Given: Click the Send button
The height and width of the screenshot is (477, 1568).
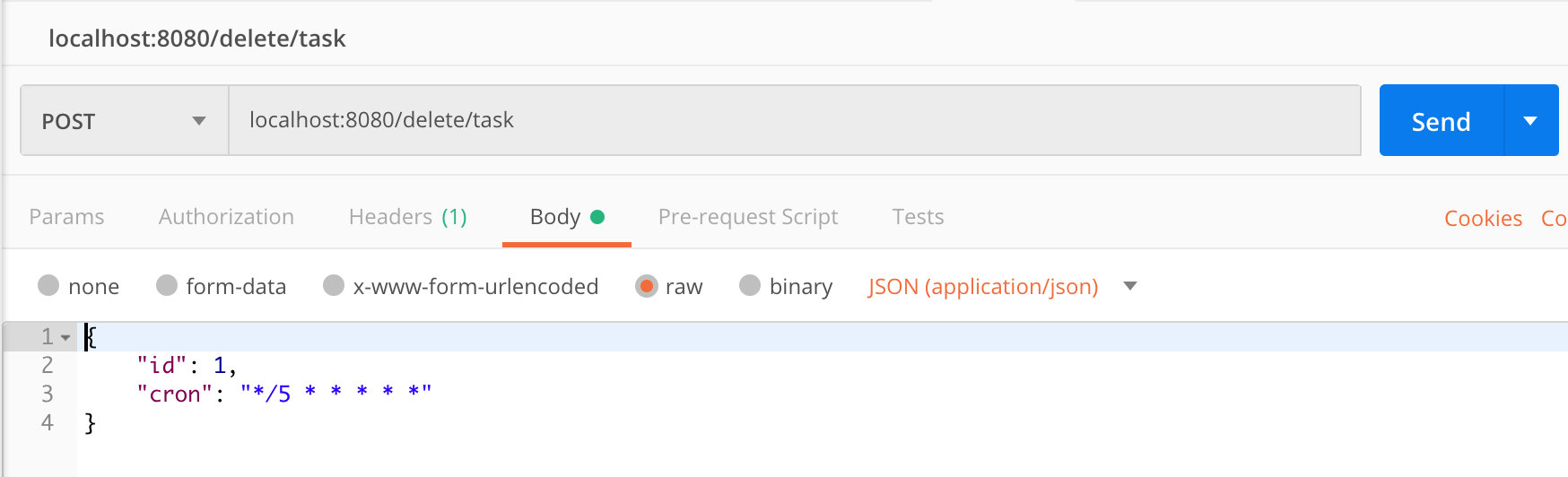Looking at the screenshot, I should 1442,120.
